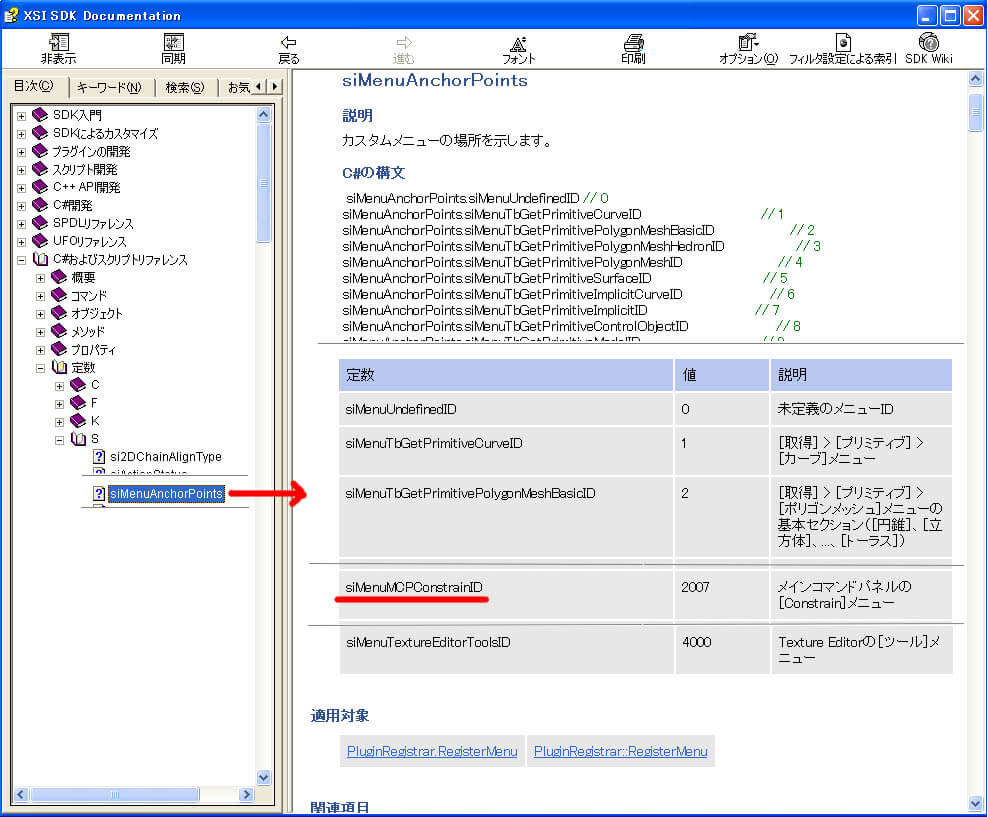
Task: Click the 非表示 (Hide) toolbar icon
Action: tap(59, 42)
